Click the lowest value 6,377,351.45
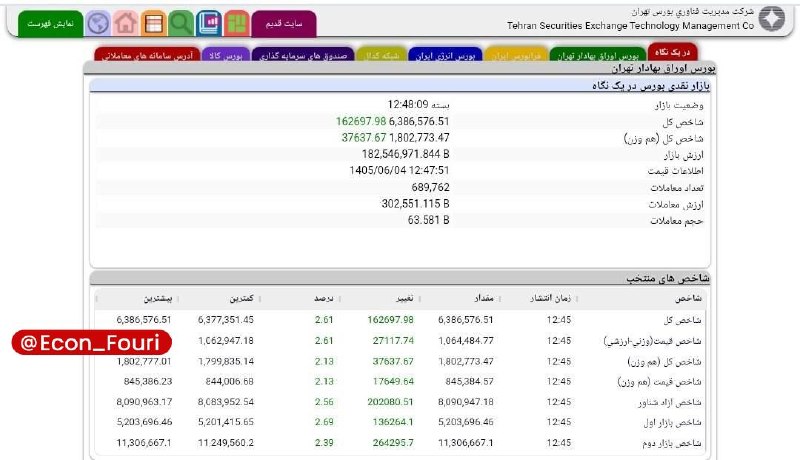 [x=226, y=320]
